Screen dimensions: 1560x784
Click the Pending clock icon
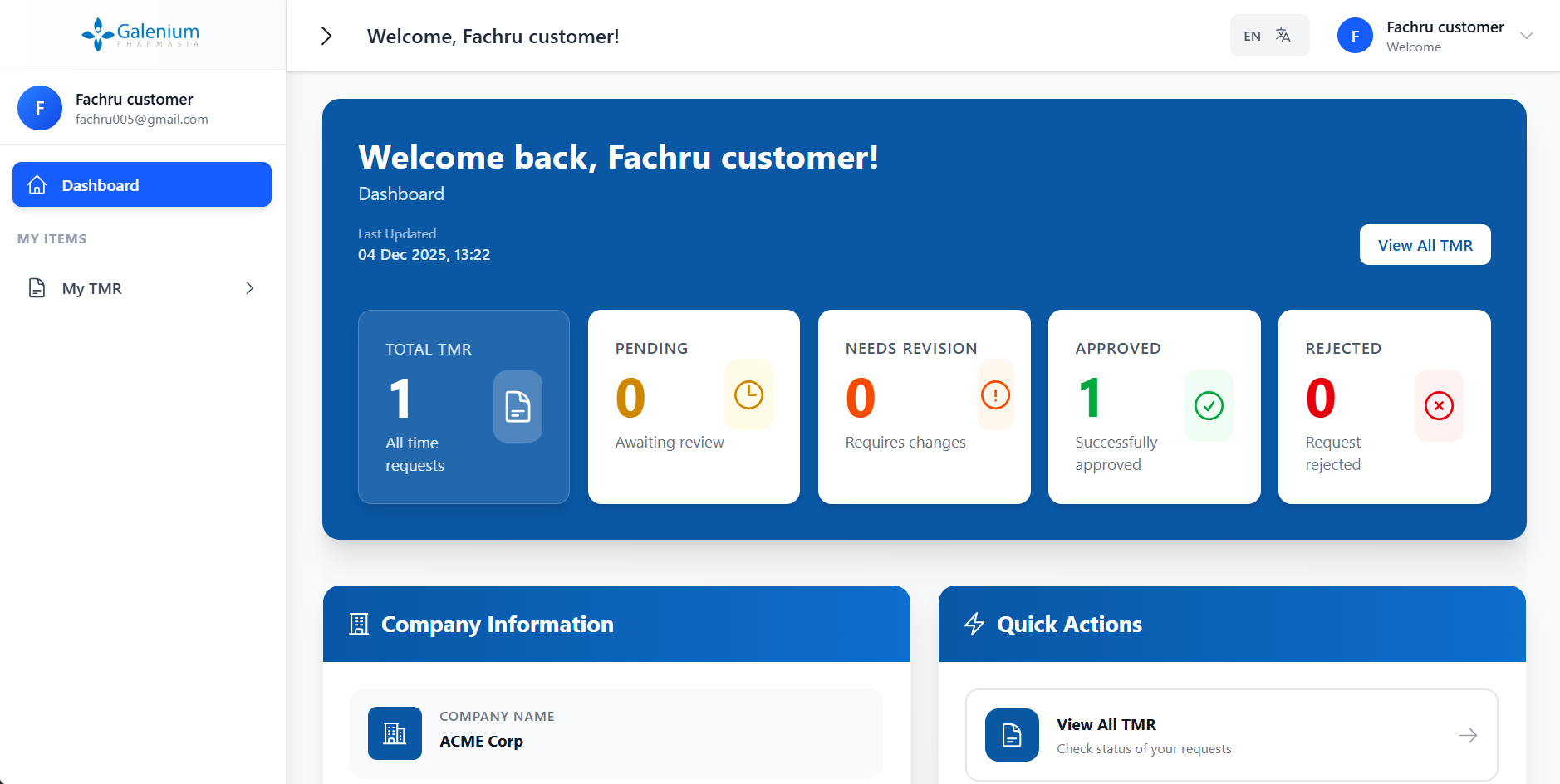[748, 395]
